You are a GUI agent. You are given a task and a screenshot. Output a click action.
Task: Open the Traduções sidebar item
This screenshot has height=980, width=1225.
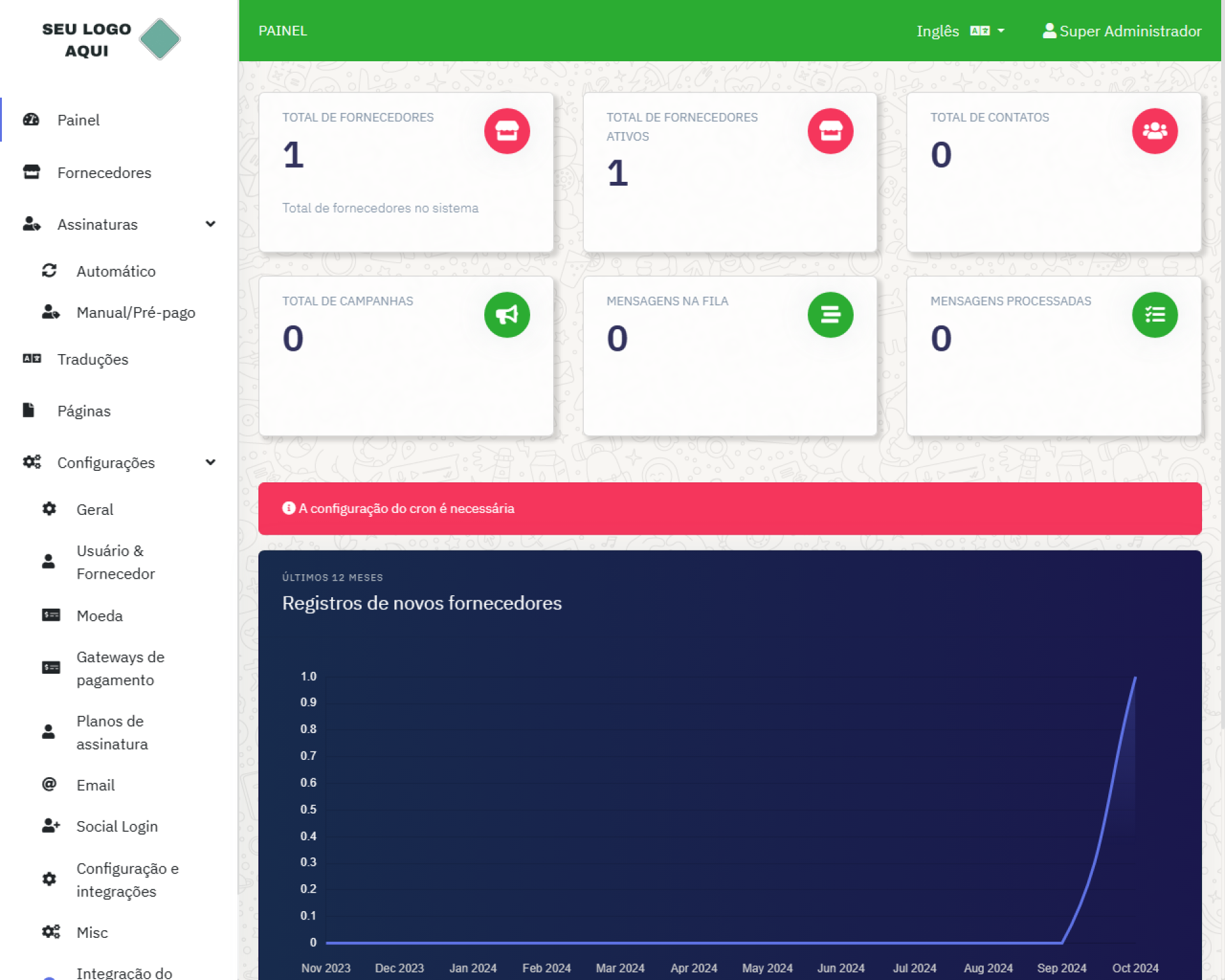pos(93,359)
